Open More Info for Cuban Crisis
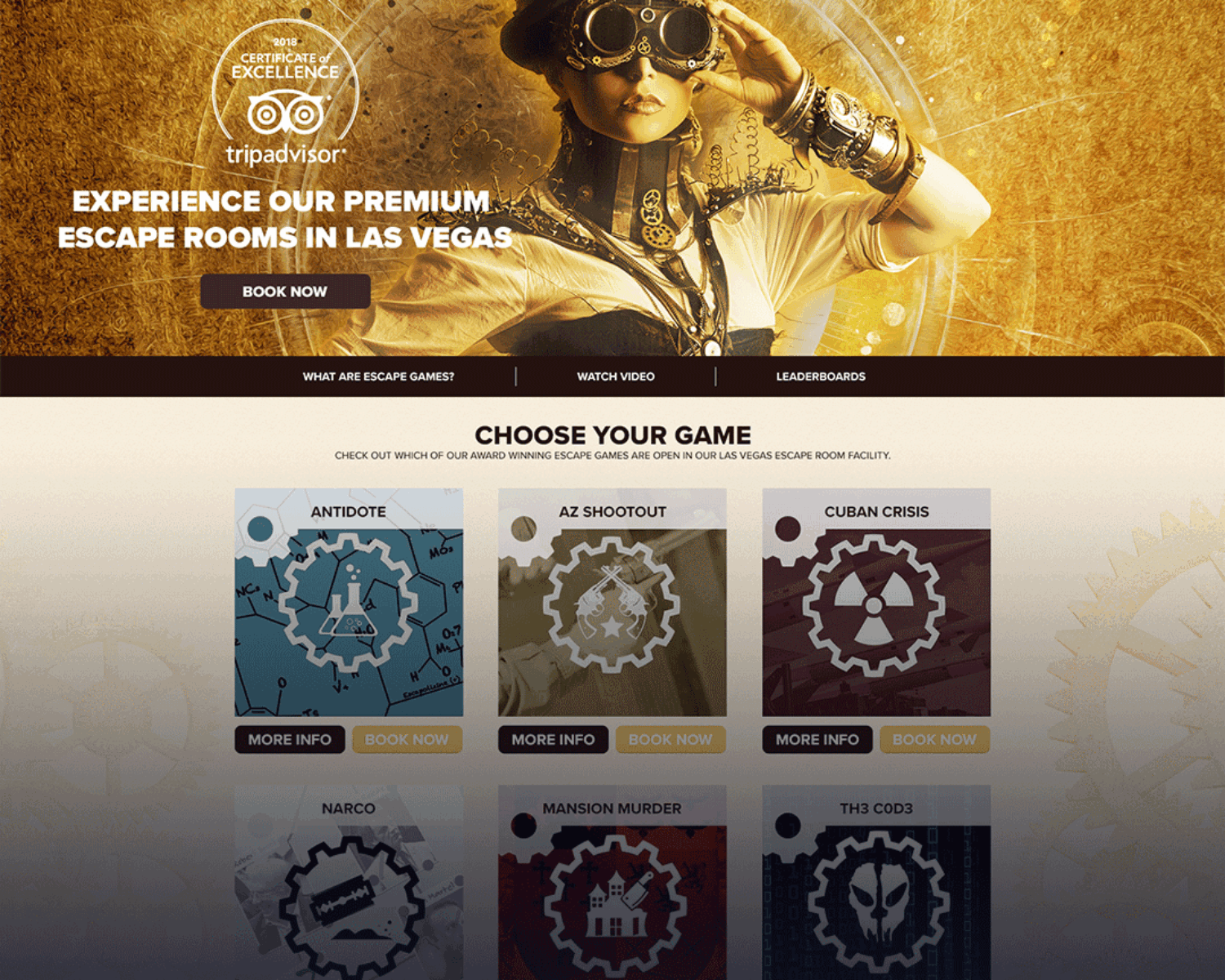The width and height of the screenshot is (1225, 980). click(x=817, y=740)
